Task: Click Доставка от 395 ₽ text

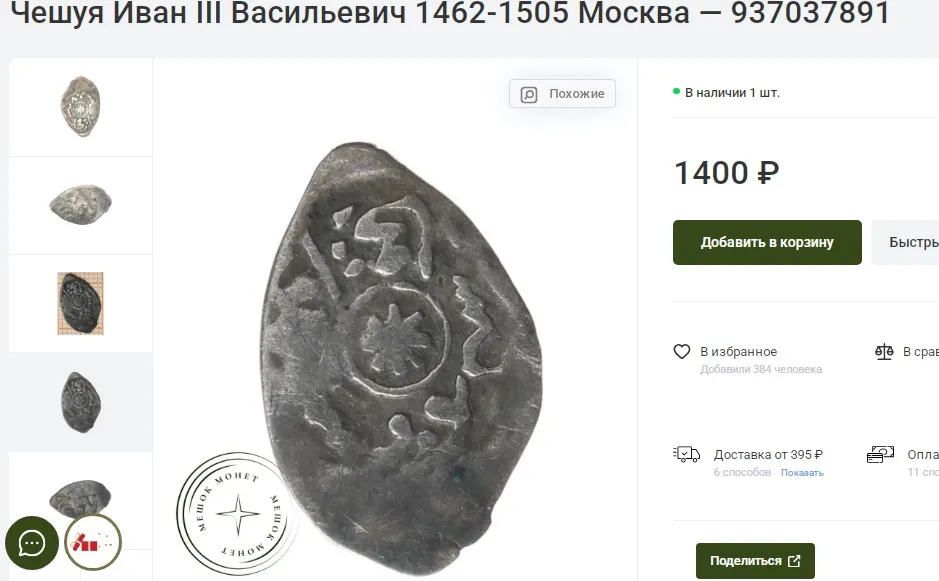Action: (768, 455)
